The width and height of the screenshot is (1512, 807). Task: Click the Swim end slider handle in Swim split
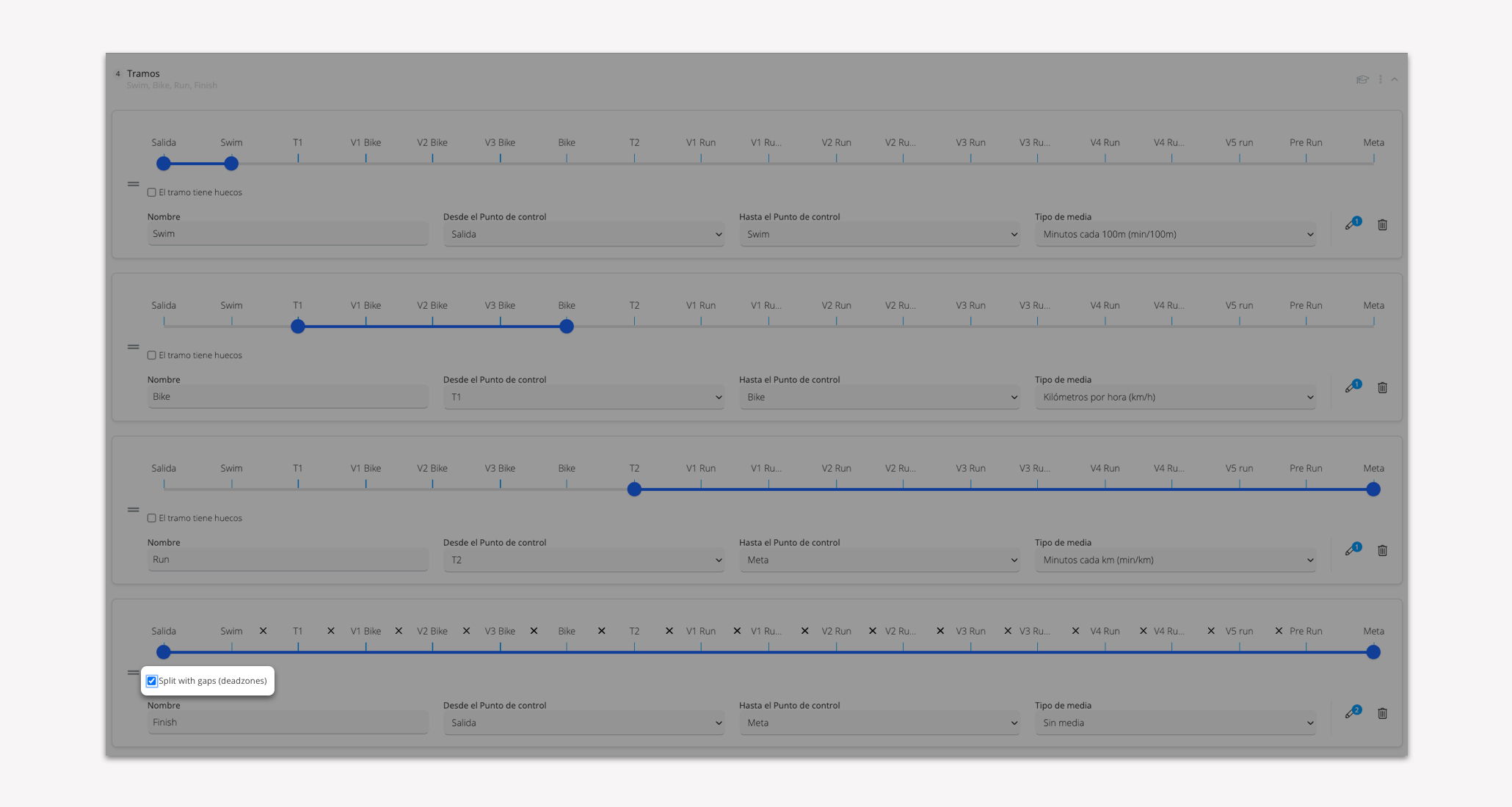pos(231,164)
